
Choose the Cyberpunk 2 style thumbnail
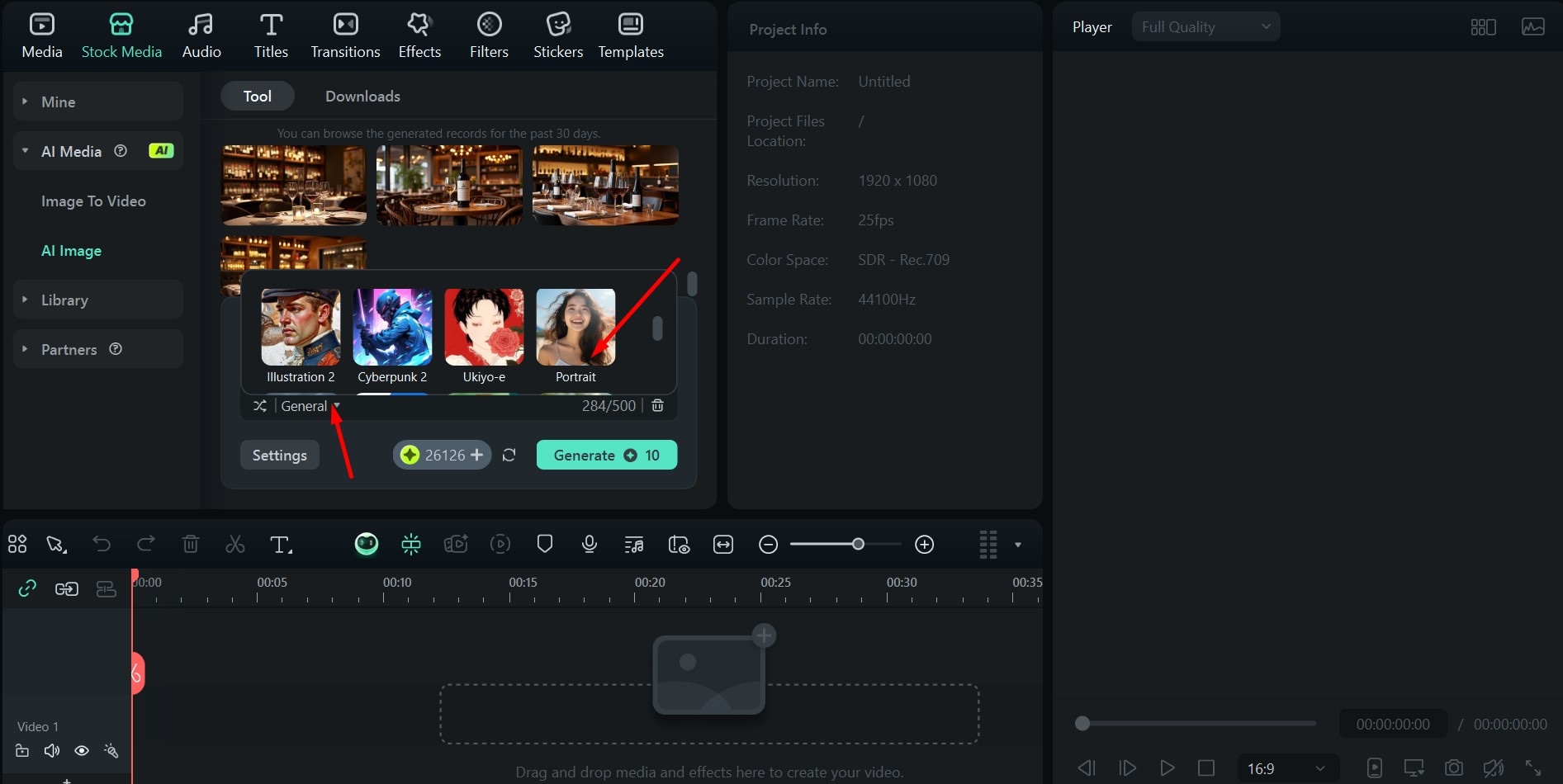pyautogui.click(x=392, y=328)
